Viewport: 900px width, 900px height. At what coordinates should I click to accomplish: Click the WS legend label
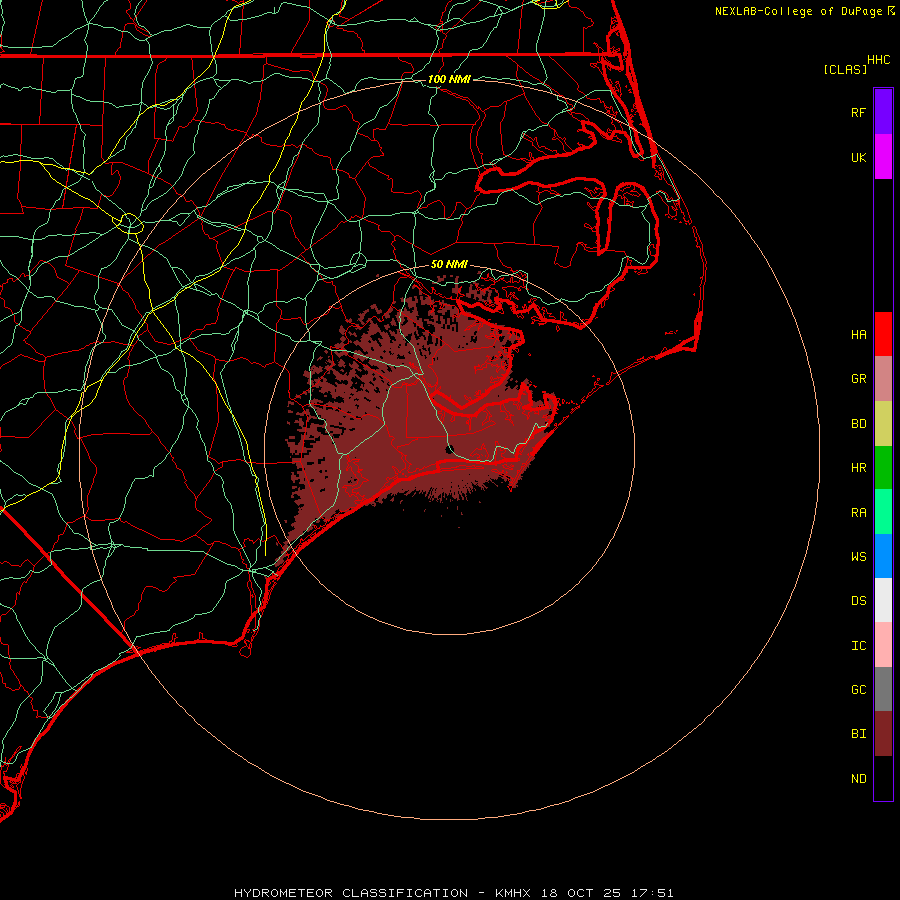[x=859, y=556]
